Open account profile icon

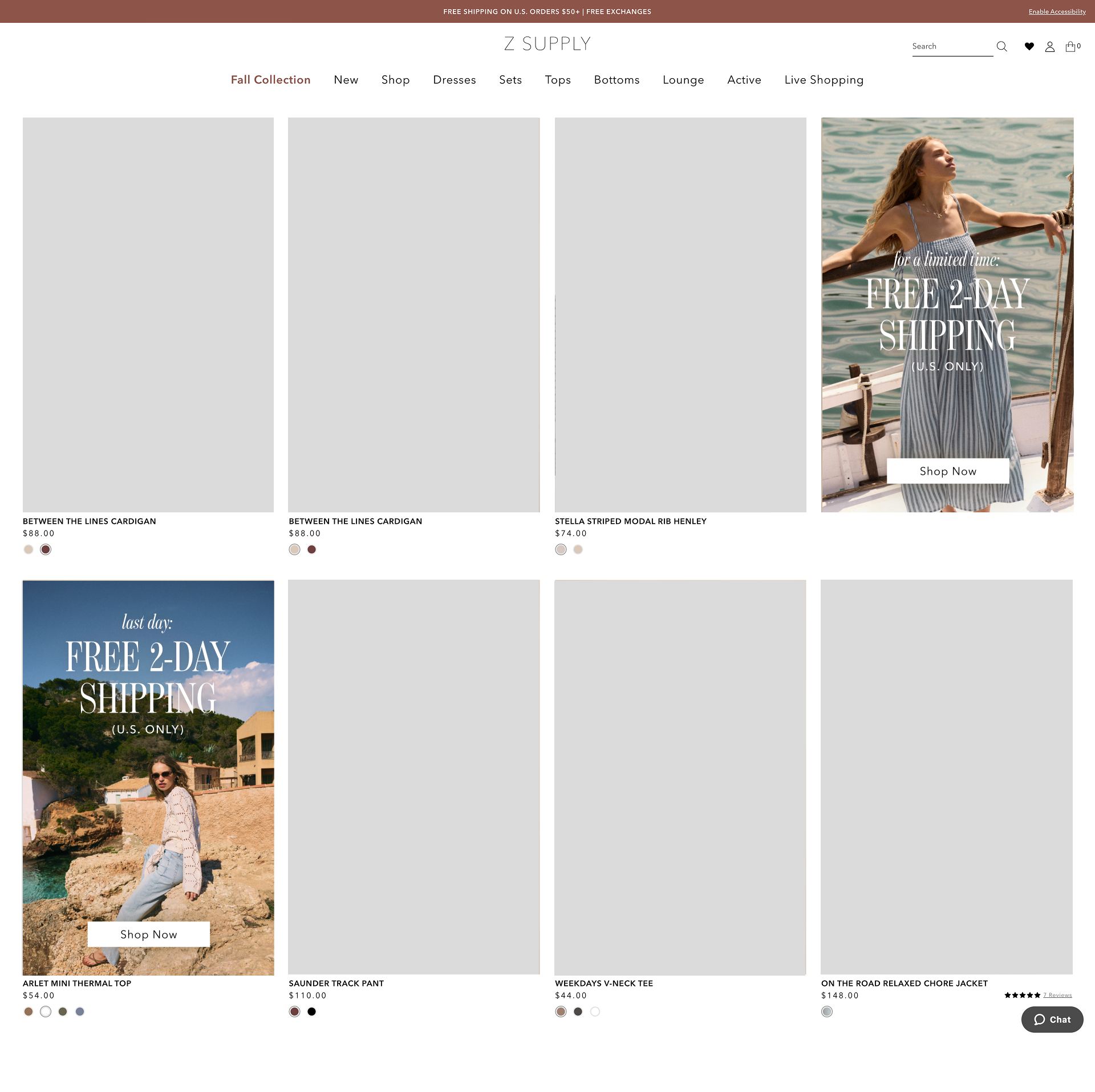pyautogui.click(x=1049, y=46)
